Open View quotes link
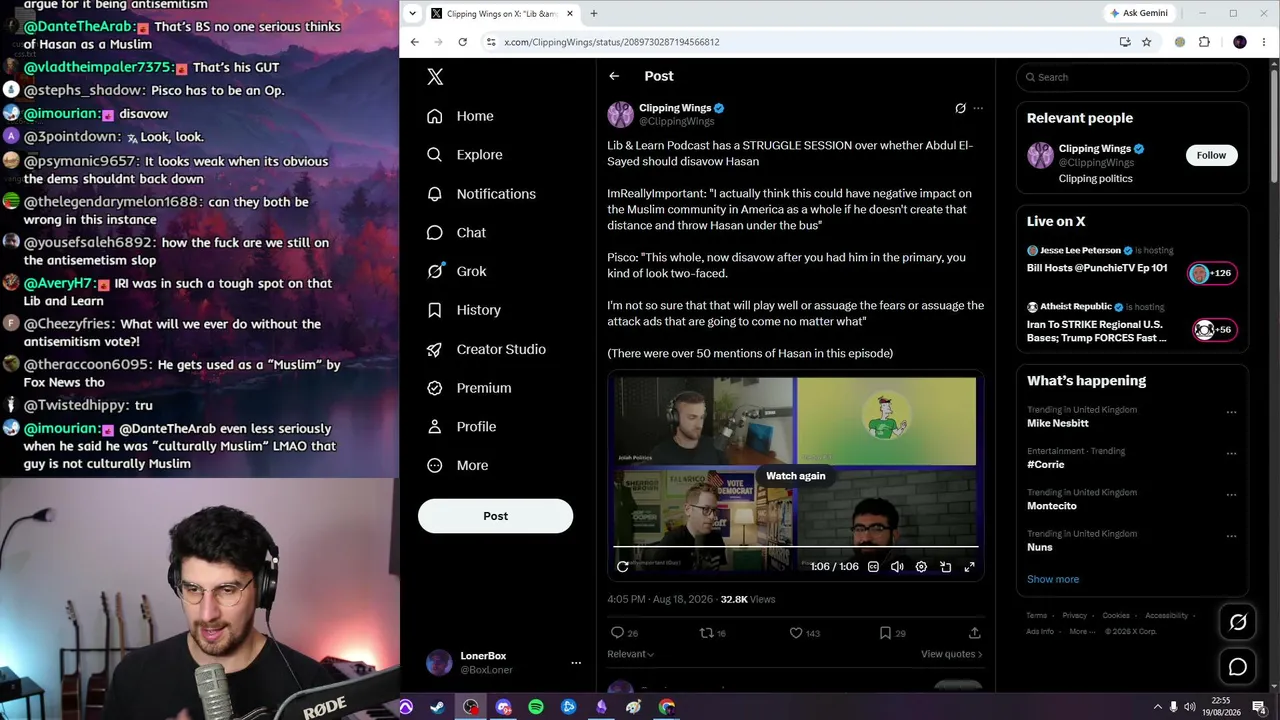Viewport: 1280px width, 720px height. 952,654
